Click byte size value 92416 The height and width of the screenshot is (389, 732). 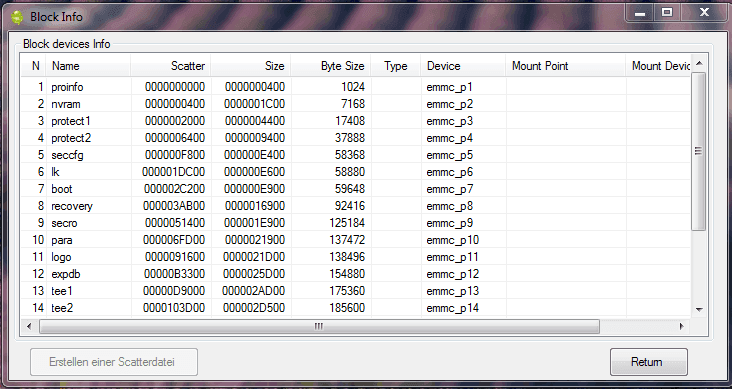pos(350,206)
